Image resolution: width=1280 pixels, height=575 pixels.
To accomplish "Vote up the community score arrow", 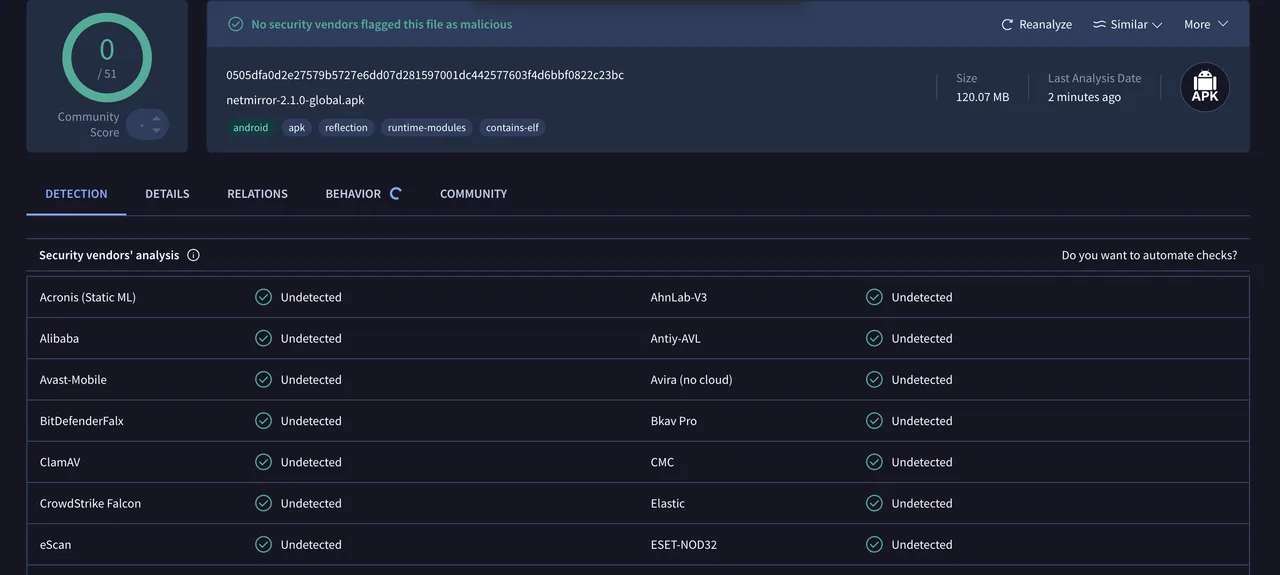I will [156, 118].
